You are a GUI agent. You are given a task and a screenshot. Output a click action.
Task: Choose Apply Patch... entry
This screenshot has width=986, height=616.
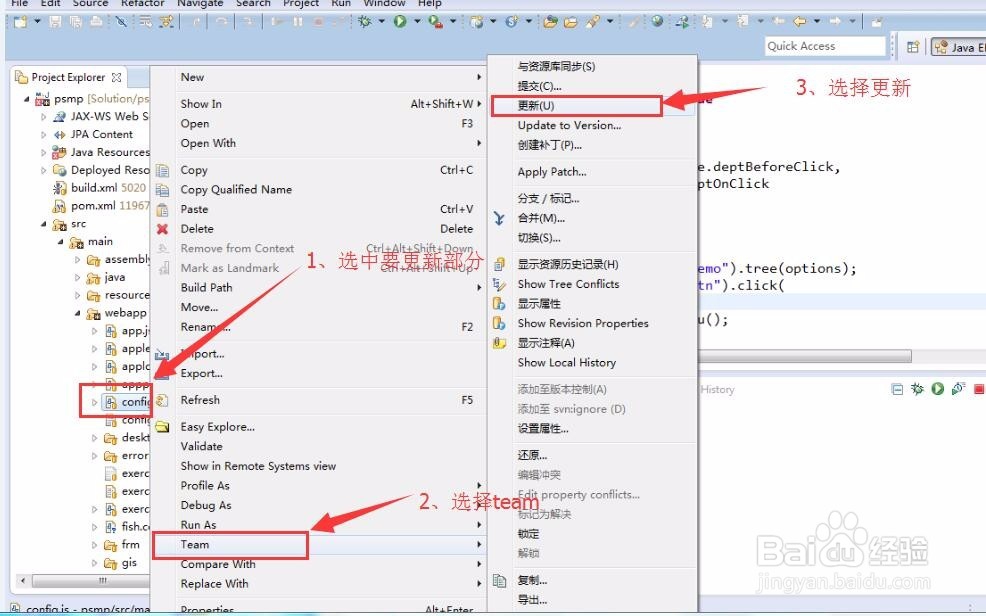(592, 172)
